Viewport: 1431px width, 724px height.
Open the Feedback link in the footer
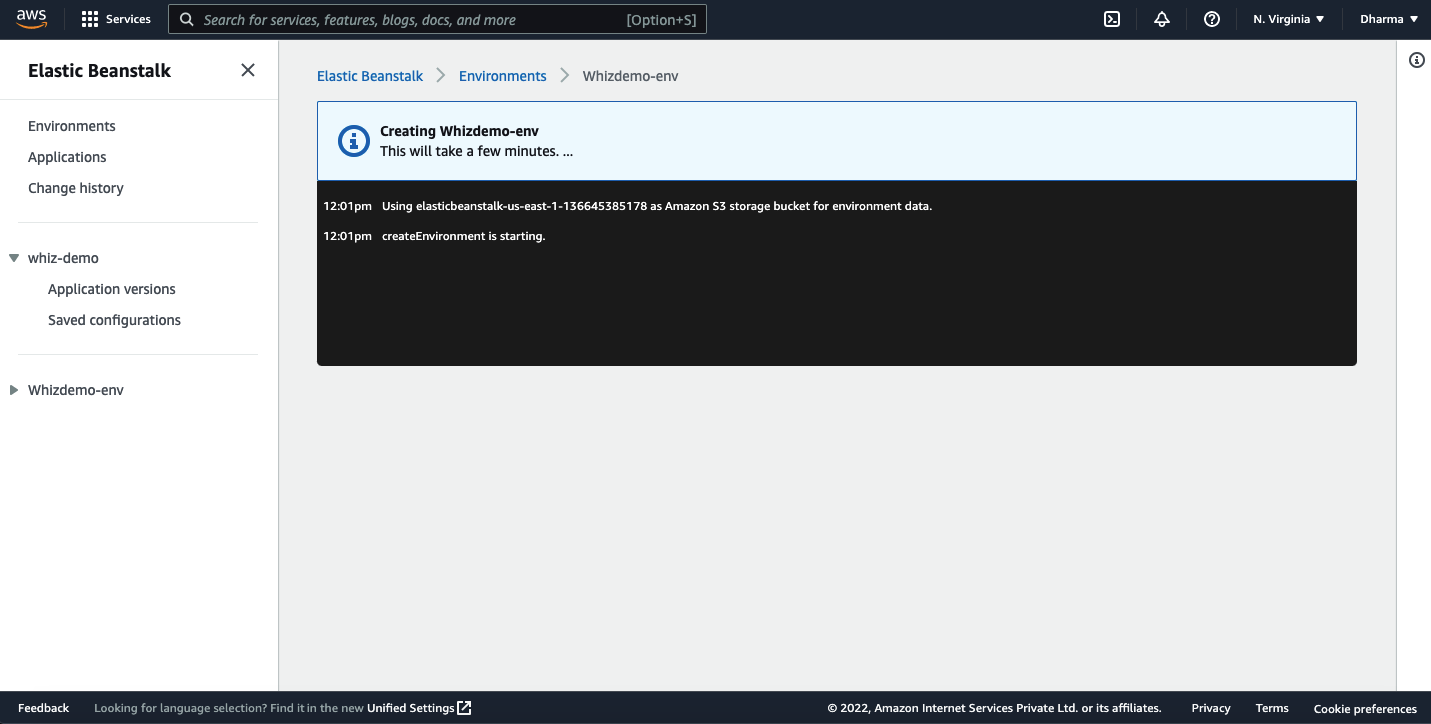[x=44, y=708]
